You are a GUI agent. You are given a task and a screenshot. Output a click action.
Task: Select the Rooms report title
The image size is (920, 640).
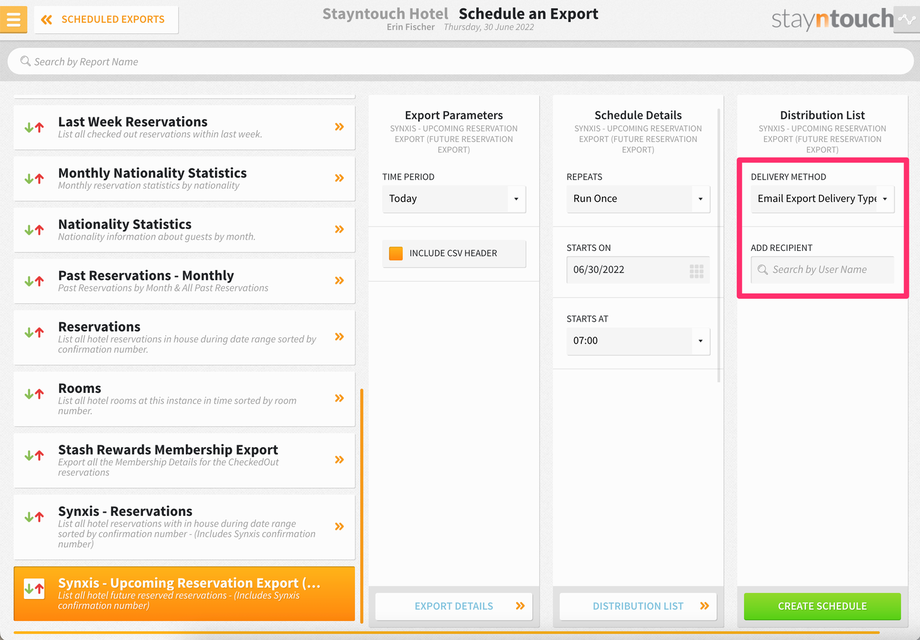pos(79,388)
